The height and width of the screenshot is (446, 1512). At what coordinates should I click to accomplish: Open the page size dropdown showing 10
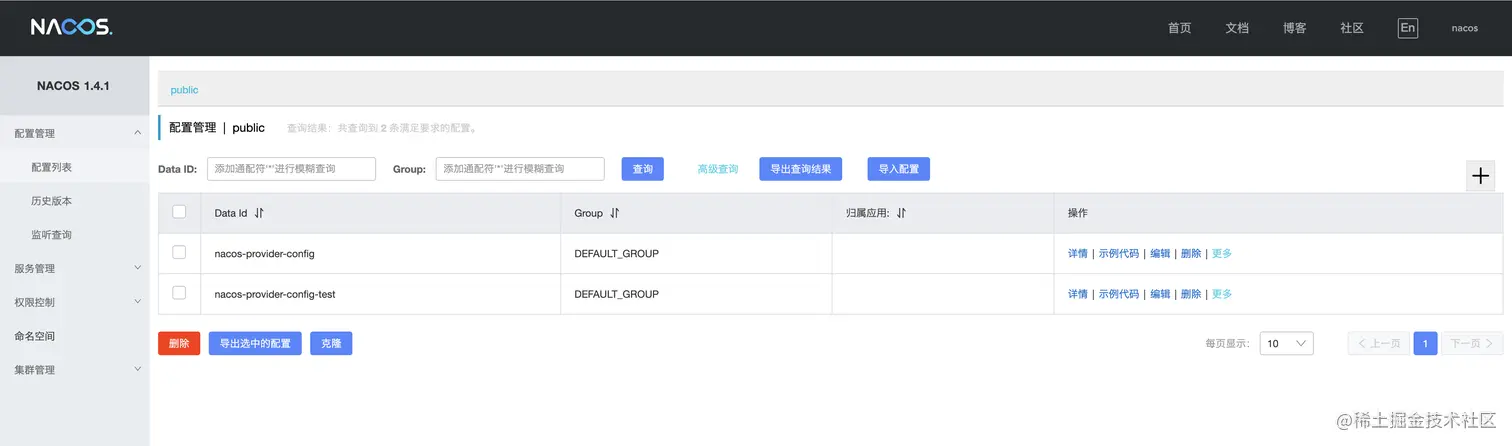coord(1286,343)
